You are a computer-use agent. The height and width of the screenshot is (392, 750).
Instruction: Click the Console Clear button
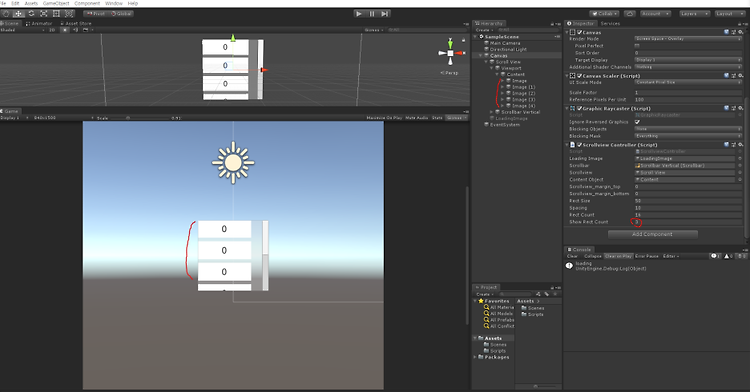point(573,256)
